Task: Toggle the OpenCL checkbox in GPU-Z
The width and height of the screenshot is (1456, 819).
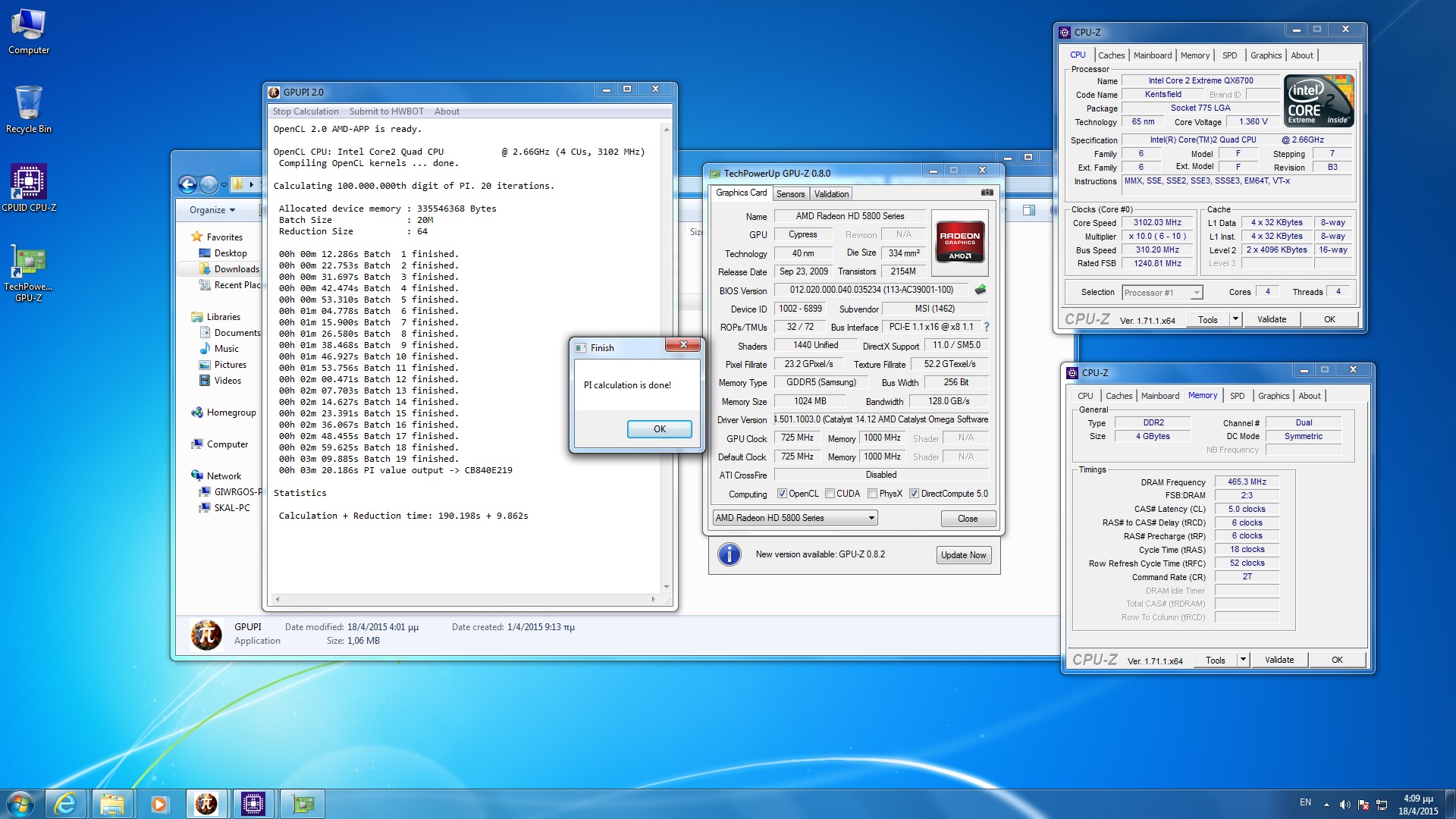Action: [x=782, y=494]
